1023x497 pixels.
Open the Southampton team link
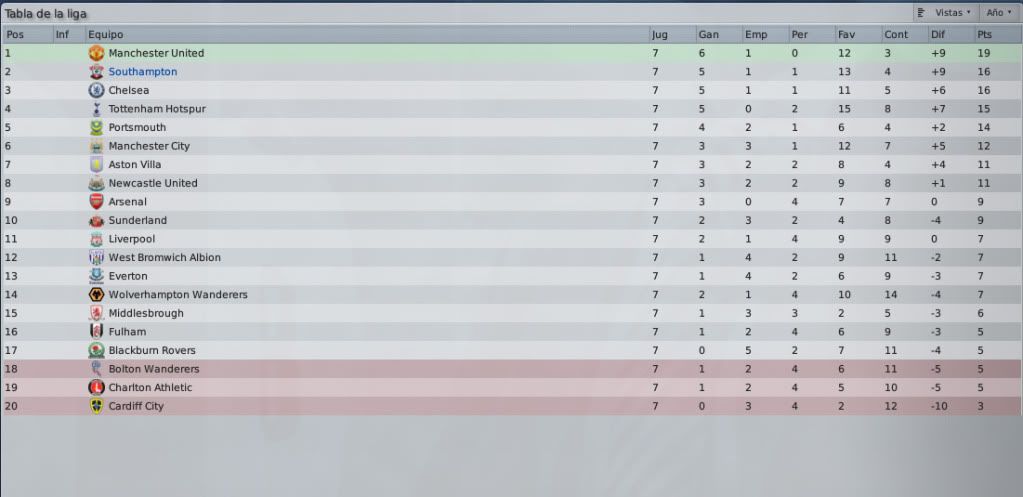(x=143, y=72)
